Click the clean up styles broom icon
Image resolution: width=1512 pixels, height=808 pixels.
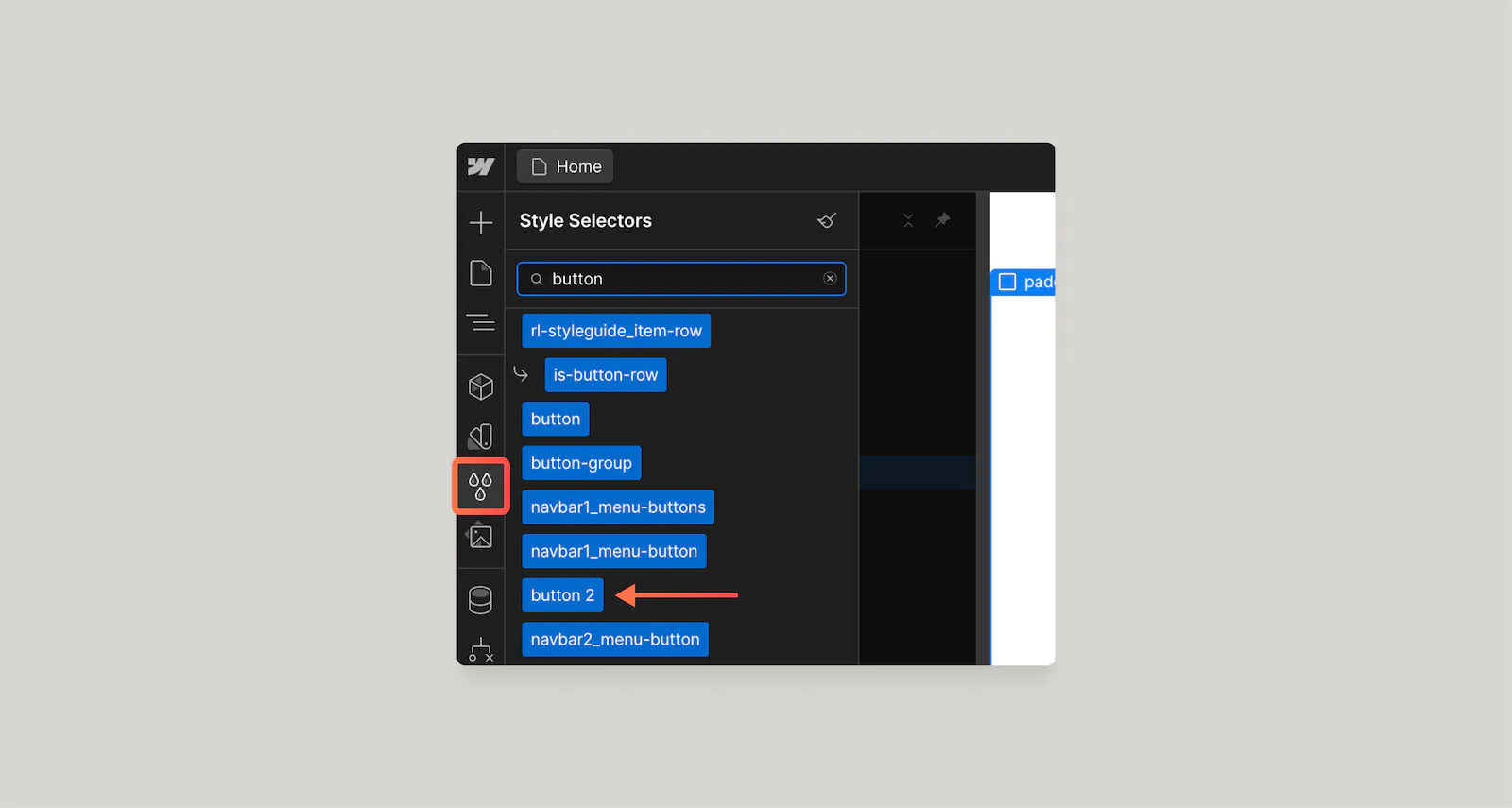[x=827, y=221]
